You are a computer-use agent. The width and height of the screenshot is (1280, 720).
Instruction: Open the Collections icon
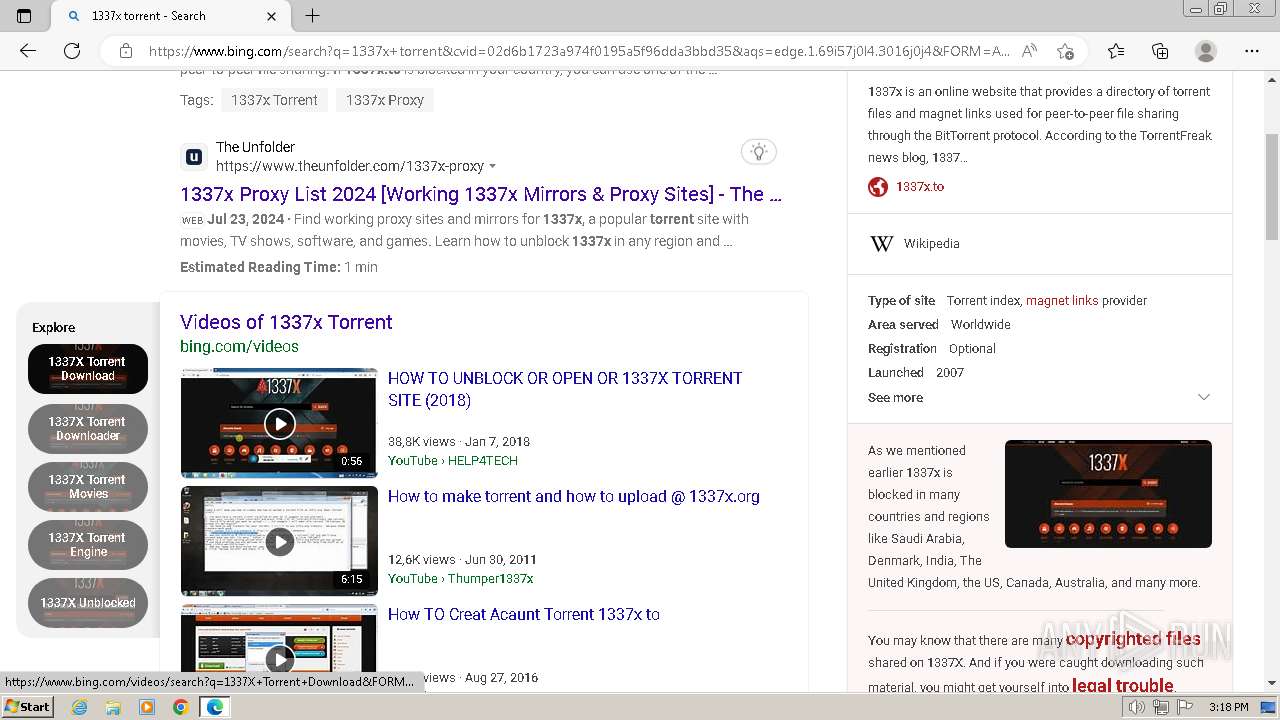[1160, 51]
